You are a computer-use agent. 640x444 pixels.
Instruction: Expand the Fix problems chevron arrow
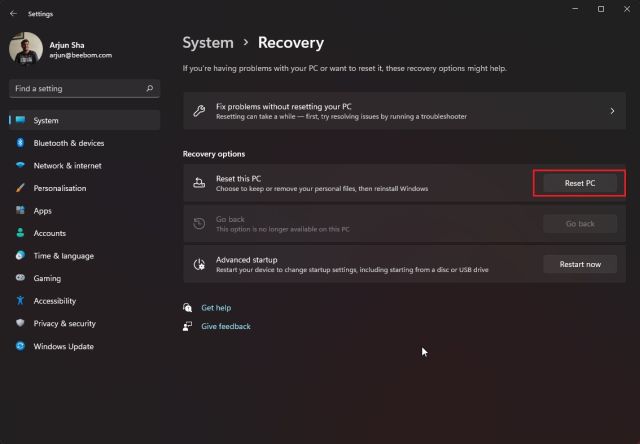pyautogui.click(x=612, y=111)
